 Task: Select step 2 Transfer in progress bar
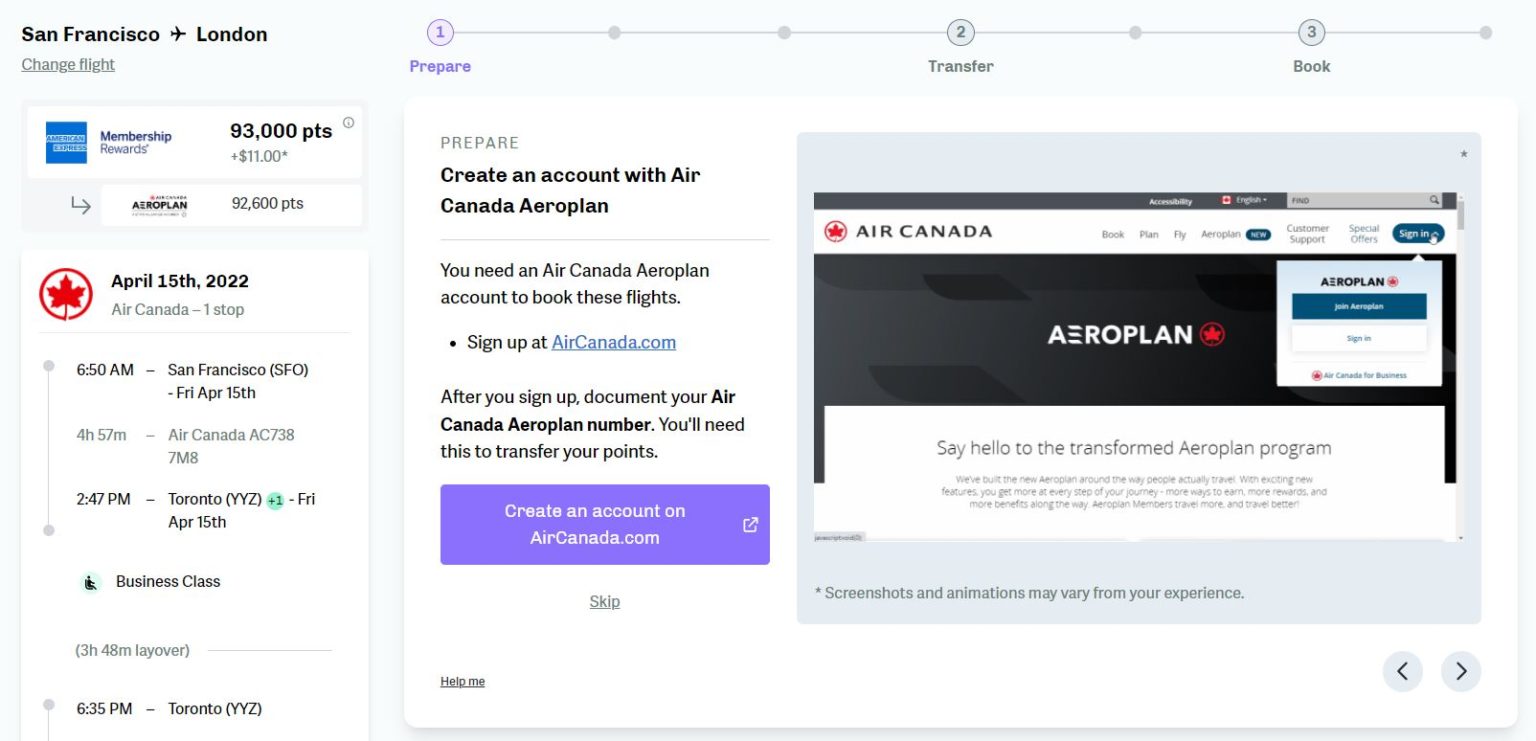[960, 33]
